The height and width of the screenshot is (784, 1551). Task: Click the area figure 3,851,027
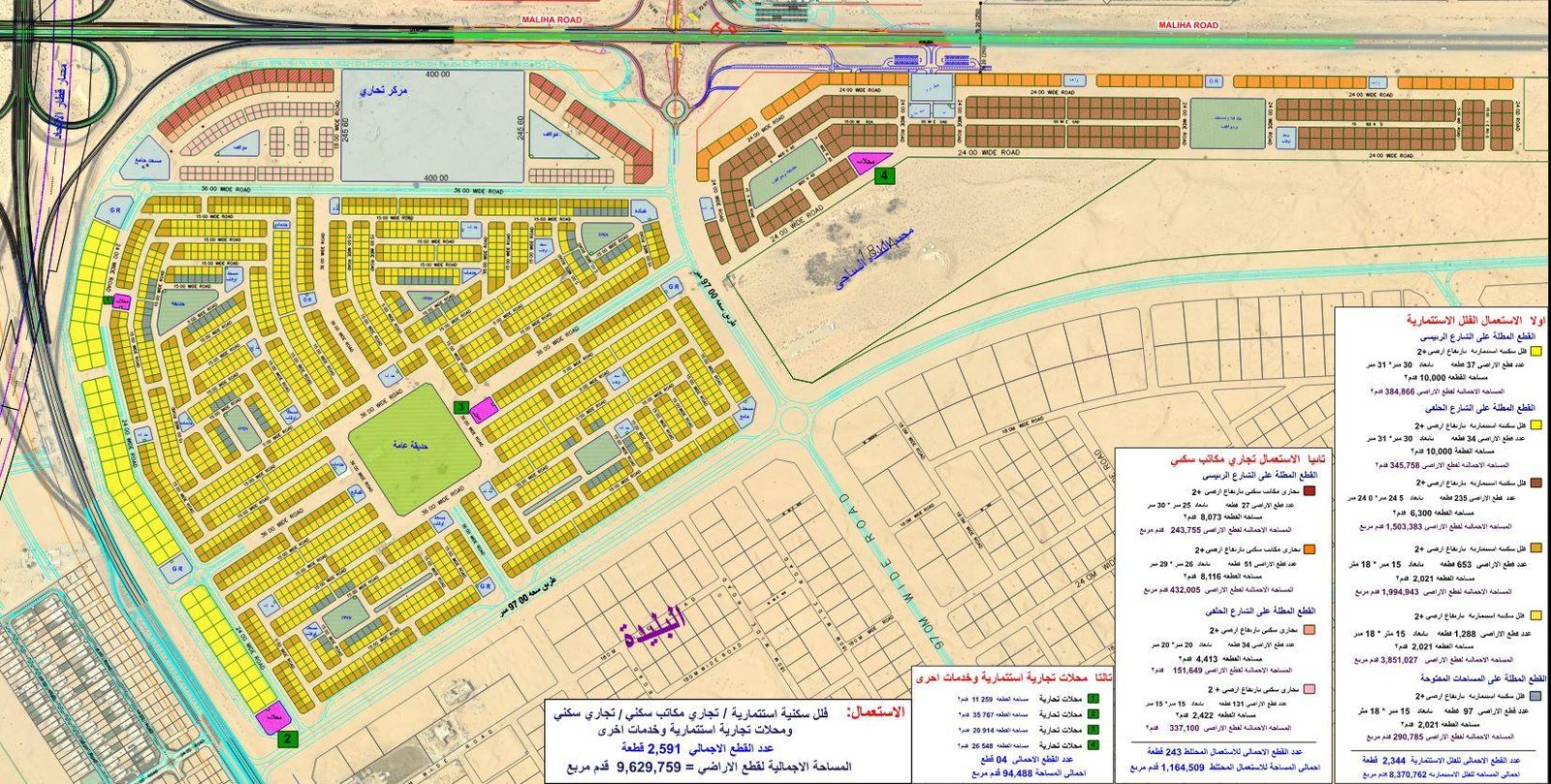[1399, 660]
